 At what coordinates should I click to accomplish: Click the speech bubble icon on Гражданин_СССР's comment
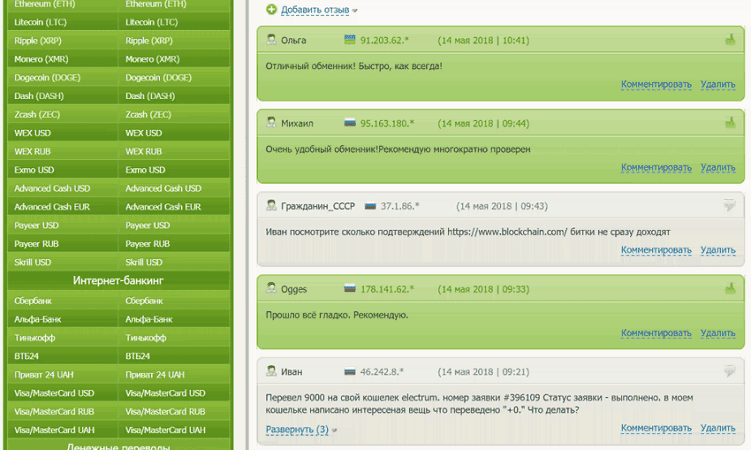point(730,206)
